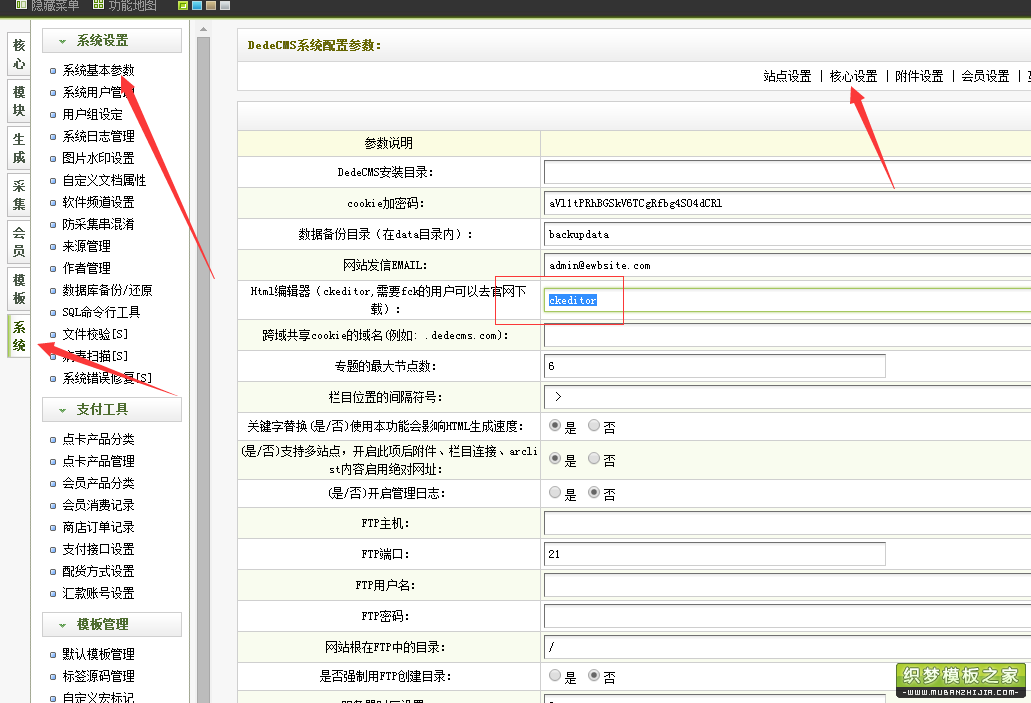Open the 系统 vertical sidebar tab
Viewport: 1031px width, 703px height.
coord(19,336)
